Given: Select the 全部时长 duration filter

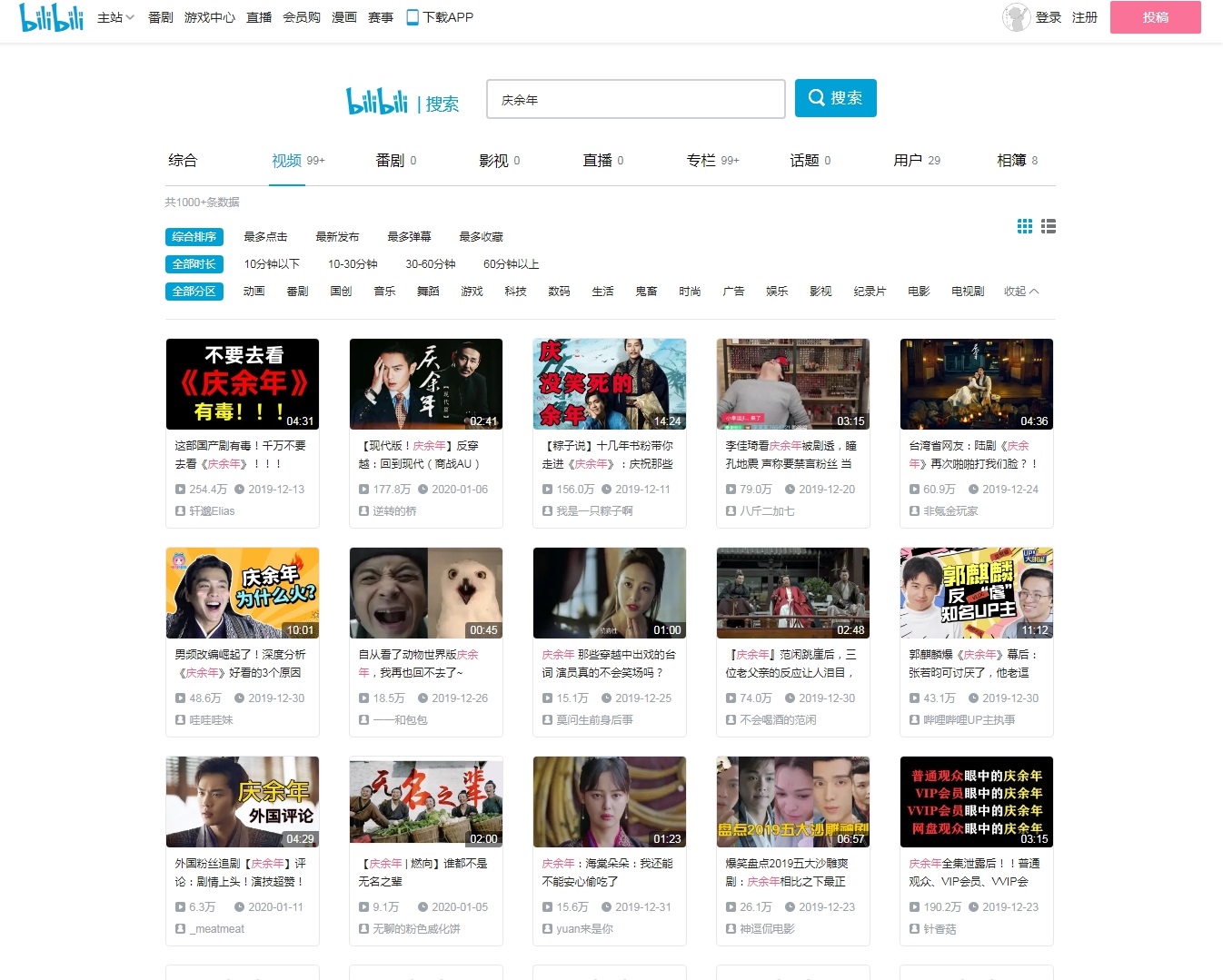Looking at the screenshot, I should [x=194, y=264].
